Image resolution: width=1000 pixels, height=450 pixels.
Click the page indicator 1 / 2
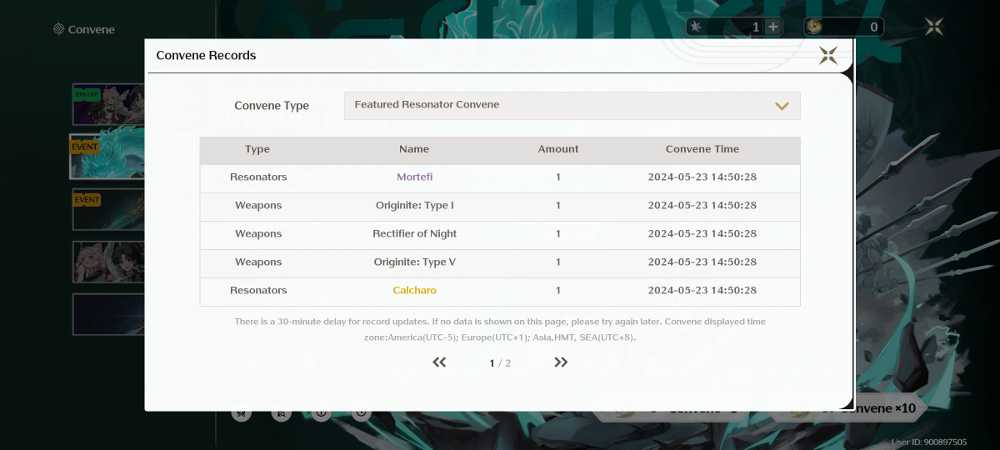tap(500, 363)
